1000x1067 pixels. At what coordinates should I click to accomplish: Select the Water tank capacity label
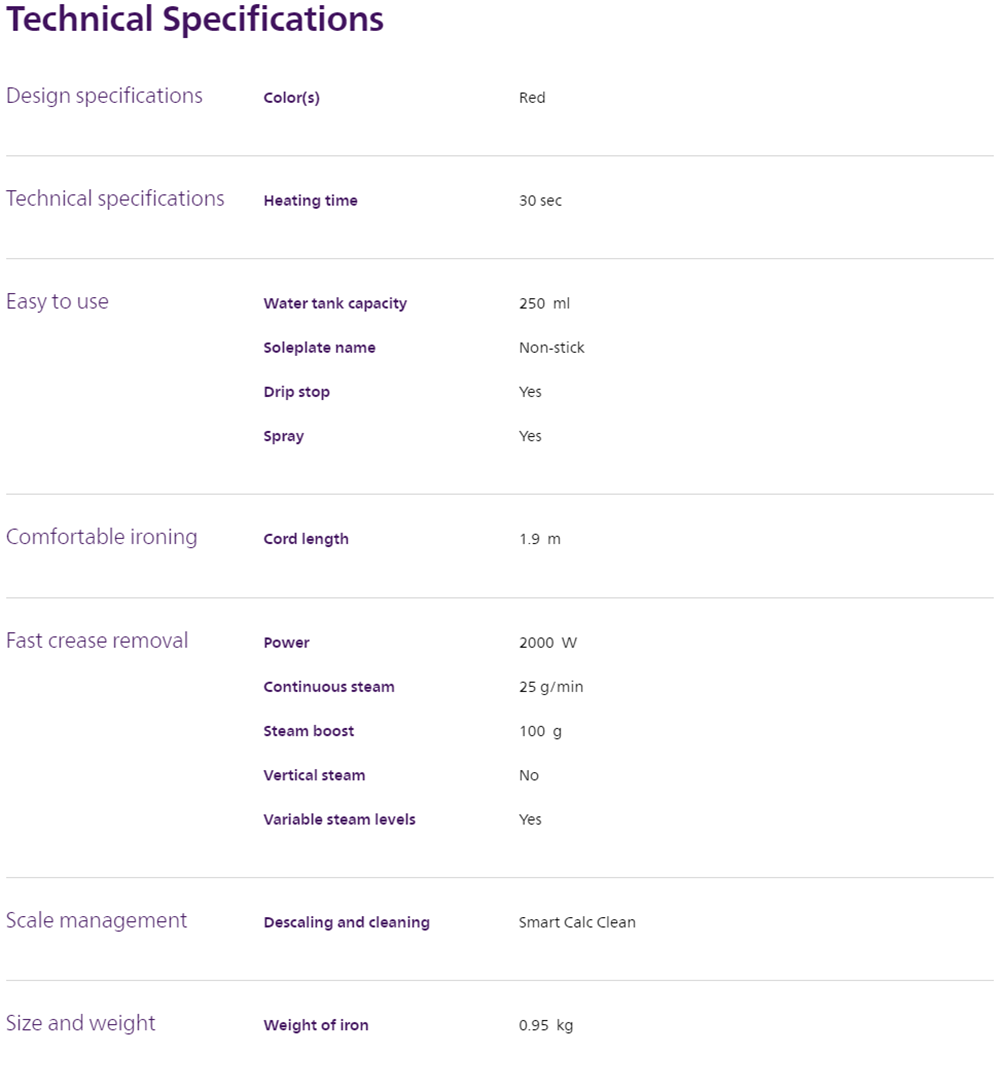(335, 304)
